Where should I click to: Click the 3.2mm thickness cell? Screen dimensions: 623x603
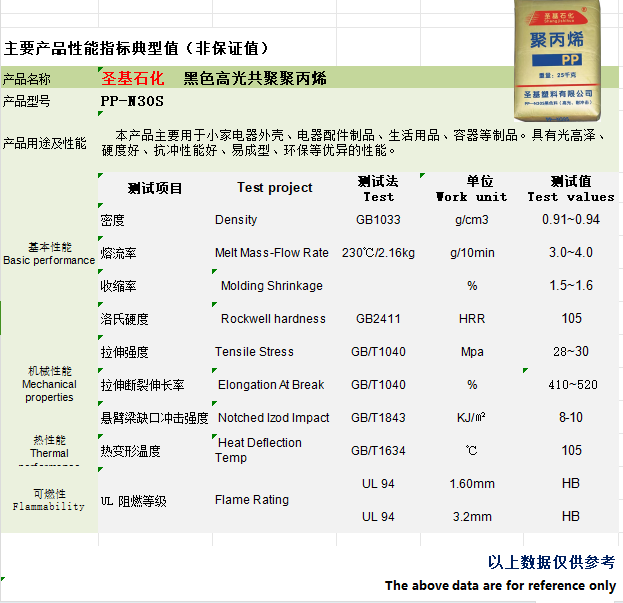coord(472,516)
